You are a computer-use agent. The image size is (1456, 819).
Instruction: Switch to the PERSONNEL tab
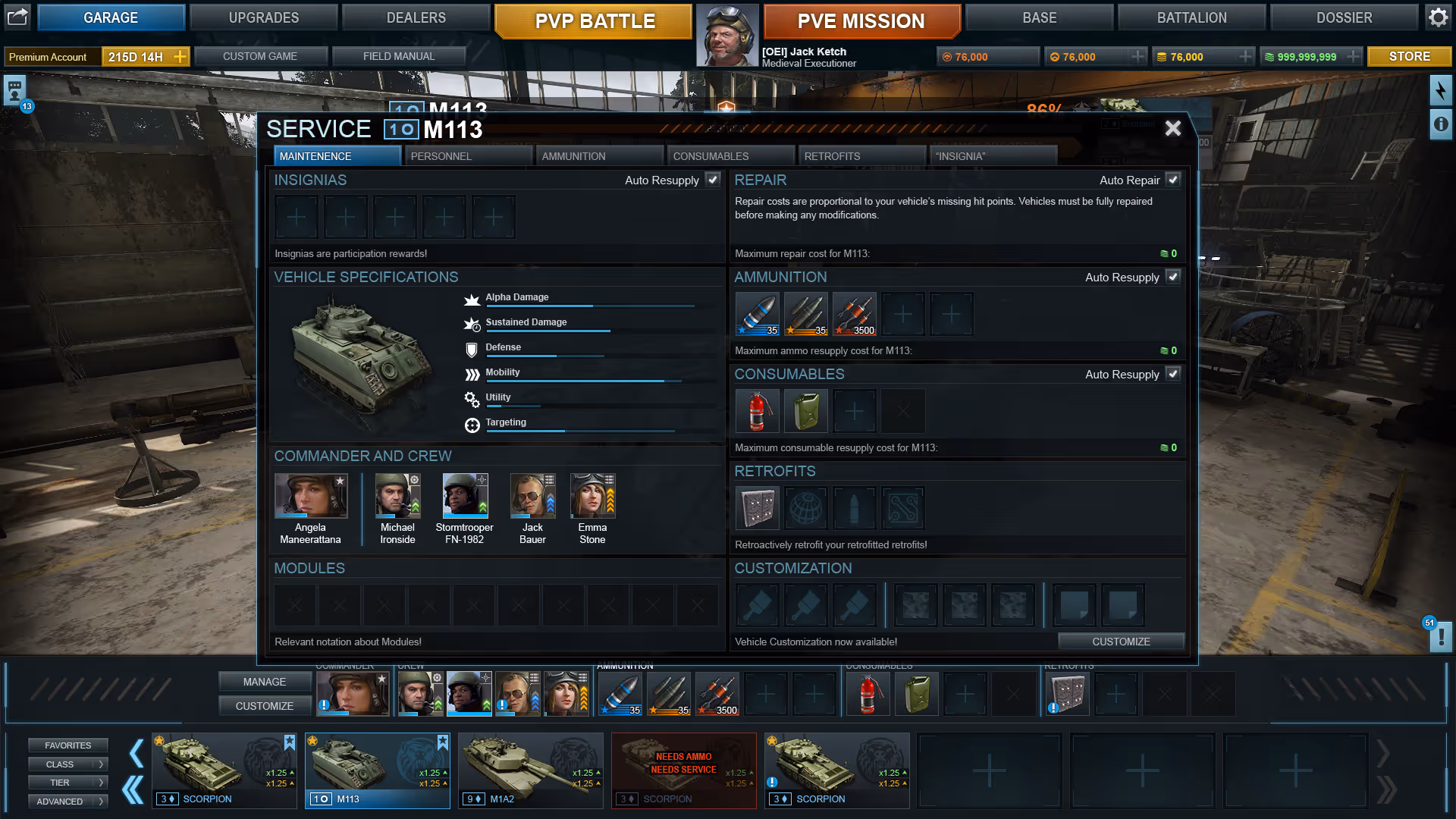coord(468,156)
